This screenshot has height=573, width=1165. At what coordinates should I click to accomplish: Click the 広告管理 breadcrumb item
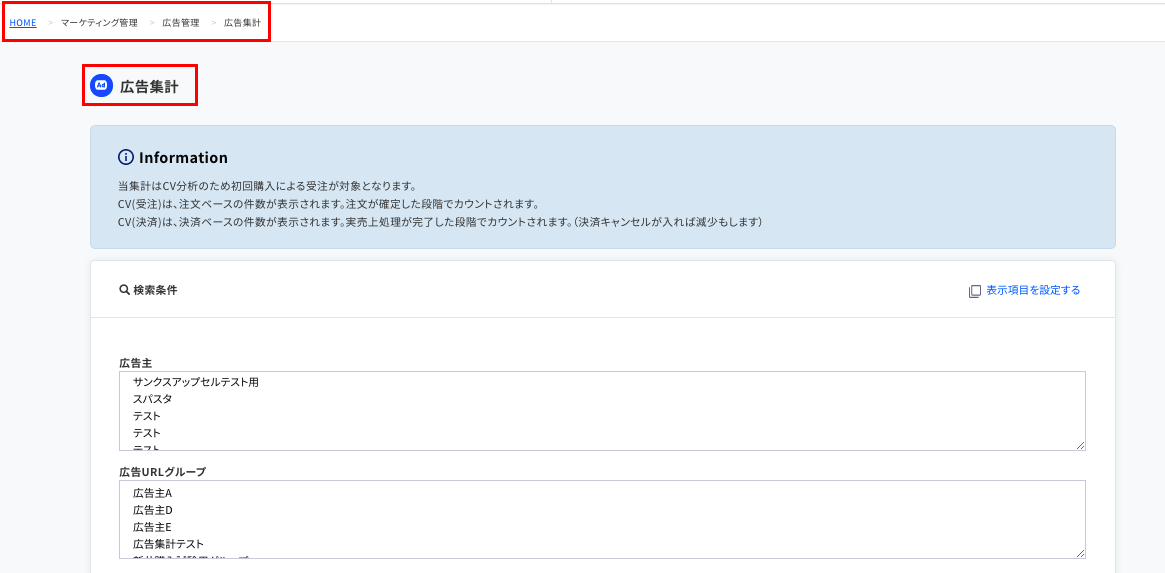coord(181,23)
